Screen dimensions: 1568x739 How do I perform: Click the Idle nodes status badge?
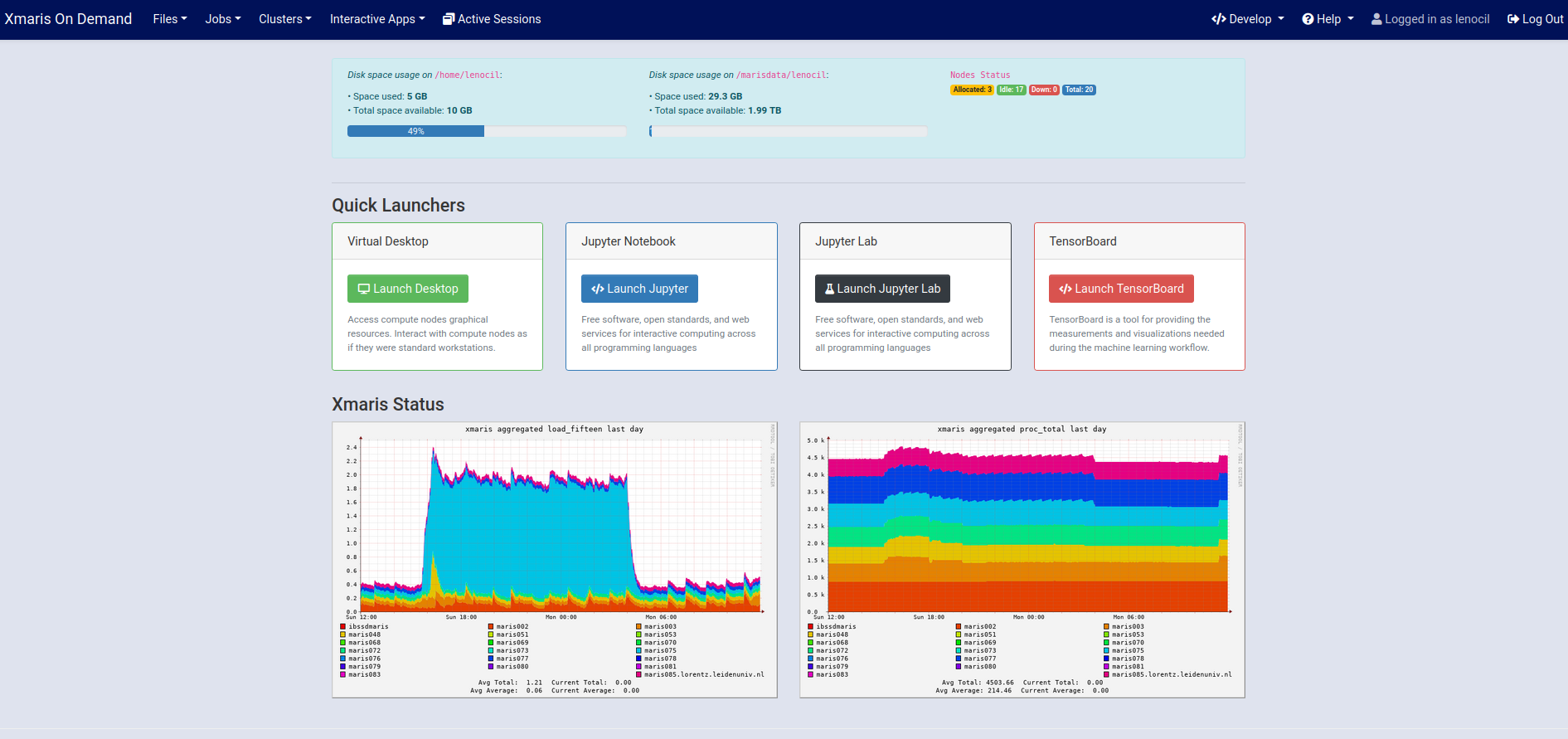[1011, 90]
